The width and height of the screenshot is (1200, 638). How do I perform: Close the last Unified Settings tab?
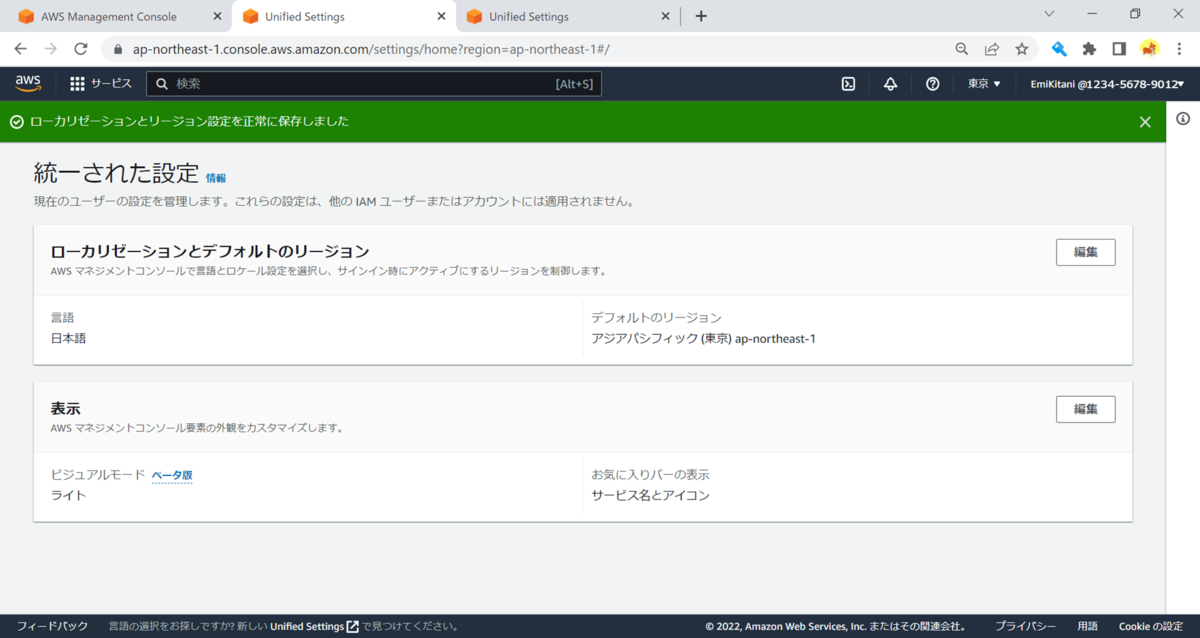pos(666,16)
